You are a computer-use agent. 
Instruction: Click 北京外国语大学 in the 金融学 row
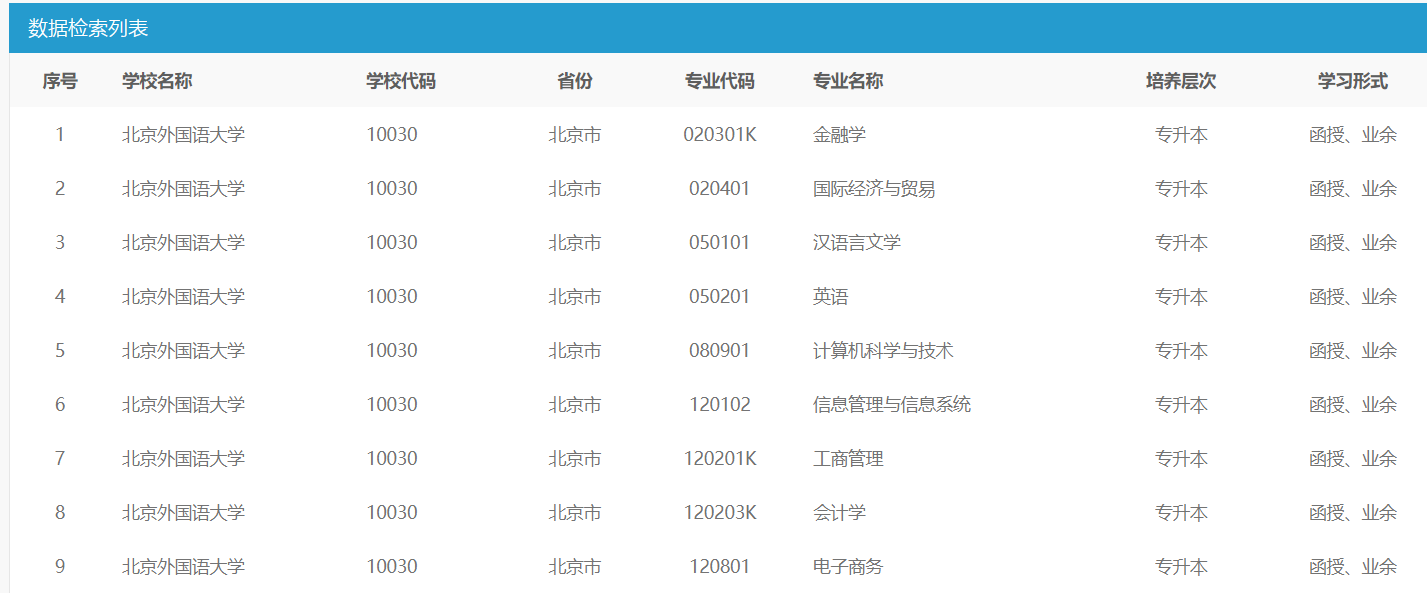(x=183, y=135)
